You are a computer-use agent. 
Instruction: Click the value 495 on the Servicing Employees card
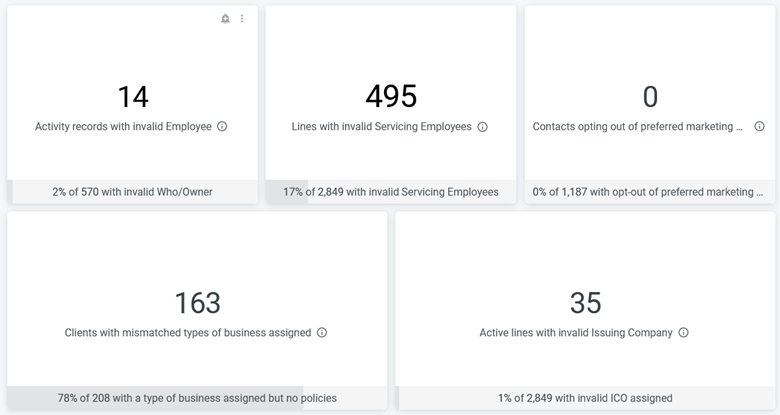click(391, 96)
